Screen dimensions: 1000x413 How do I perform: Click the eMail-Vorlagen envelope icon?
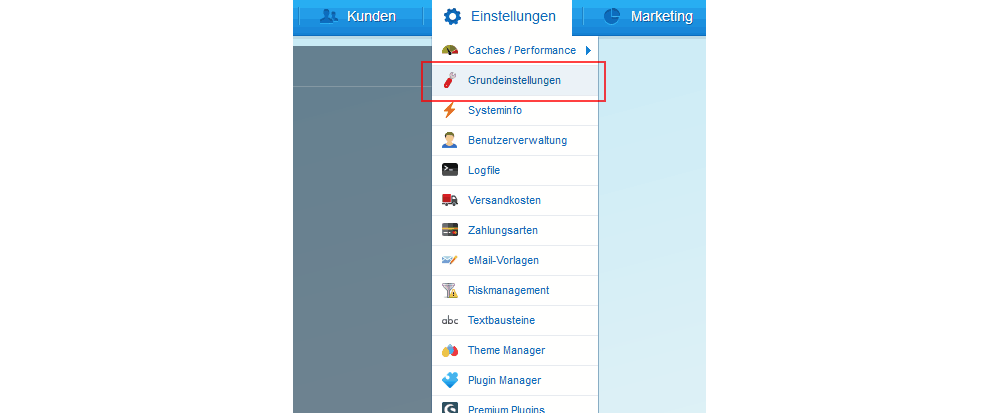[x=450, y=260]
